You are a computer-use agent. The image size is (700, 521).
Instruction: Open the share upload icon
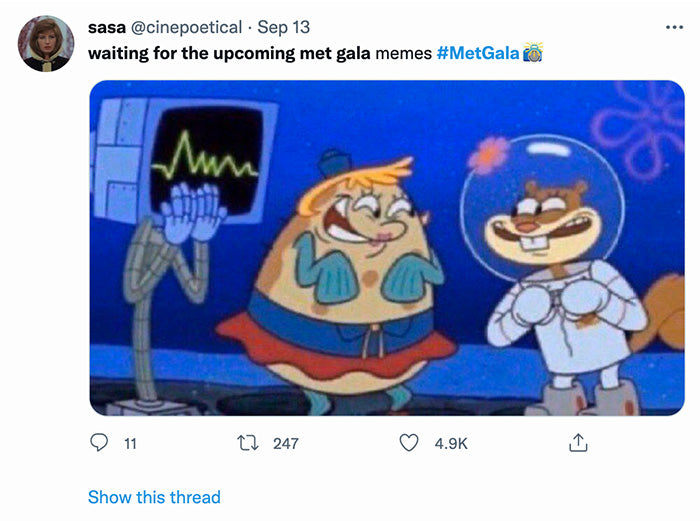(578, 442)
